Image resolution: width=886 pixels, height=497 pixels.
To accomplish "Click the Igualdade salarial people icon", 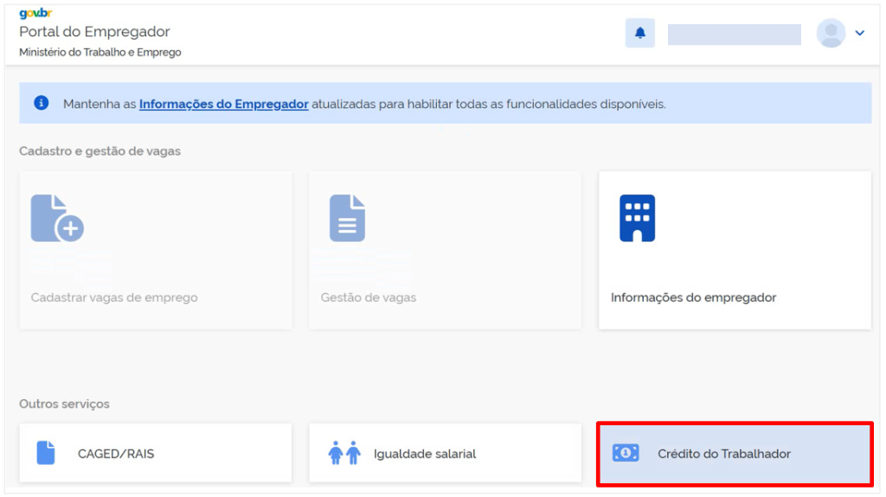I will [344, 453].
